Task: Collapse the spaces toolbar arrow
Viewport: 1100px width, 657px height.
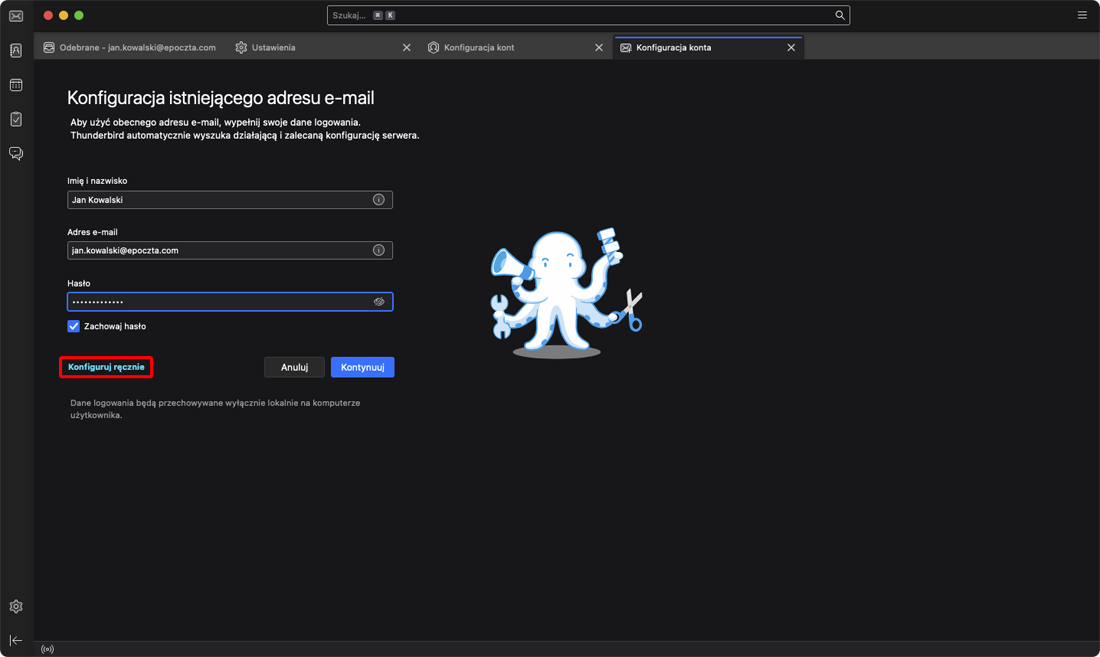Action: [16, 640]
